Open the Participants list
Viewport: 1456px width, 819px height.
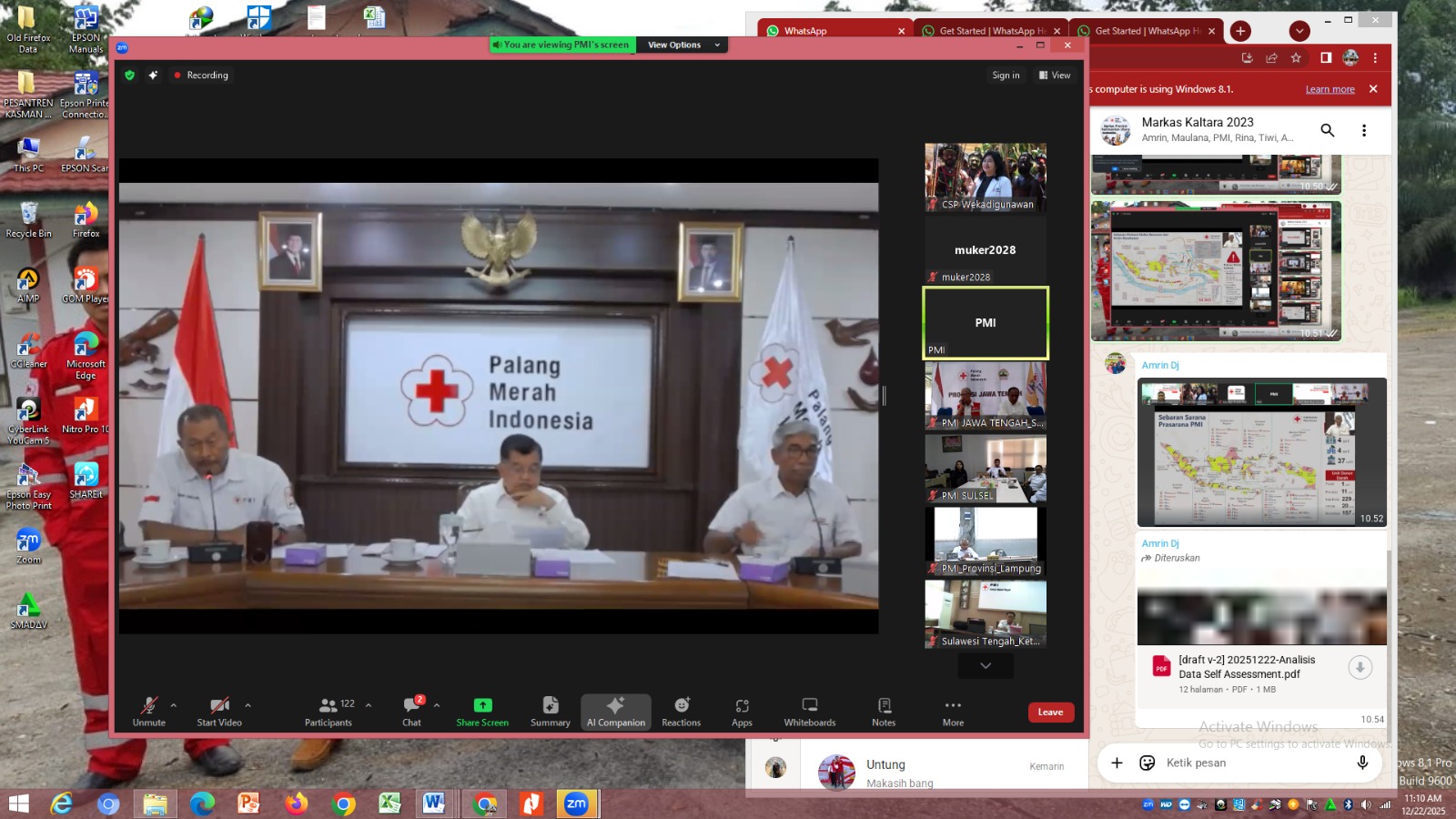click(329, 711)
